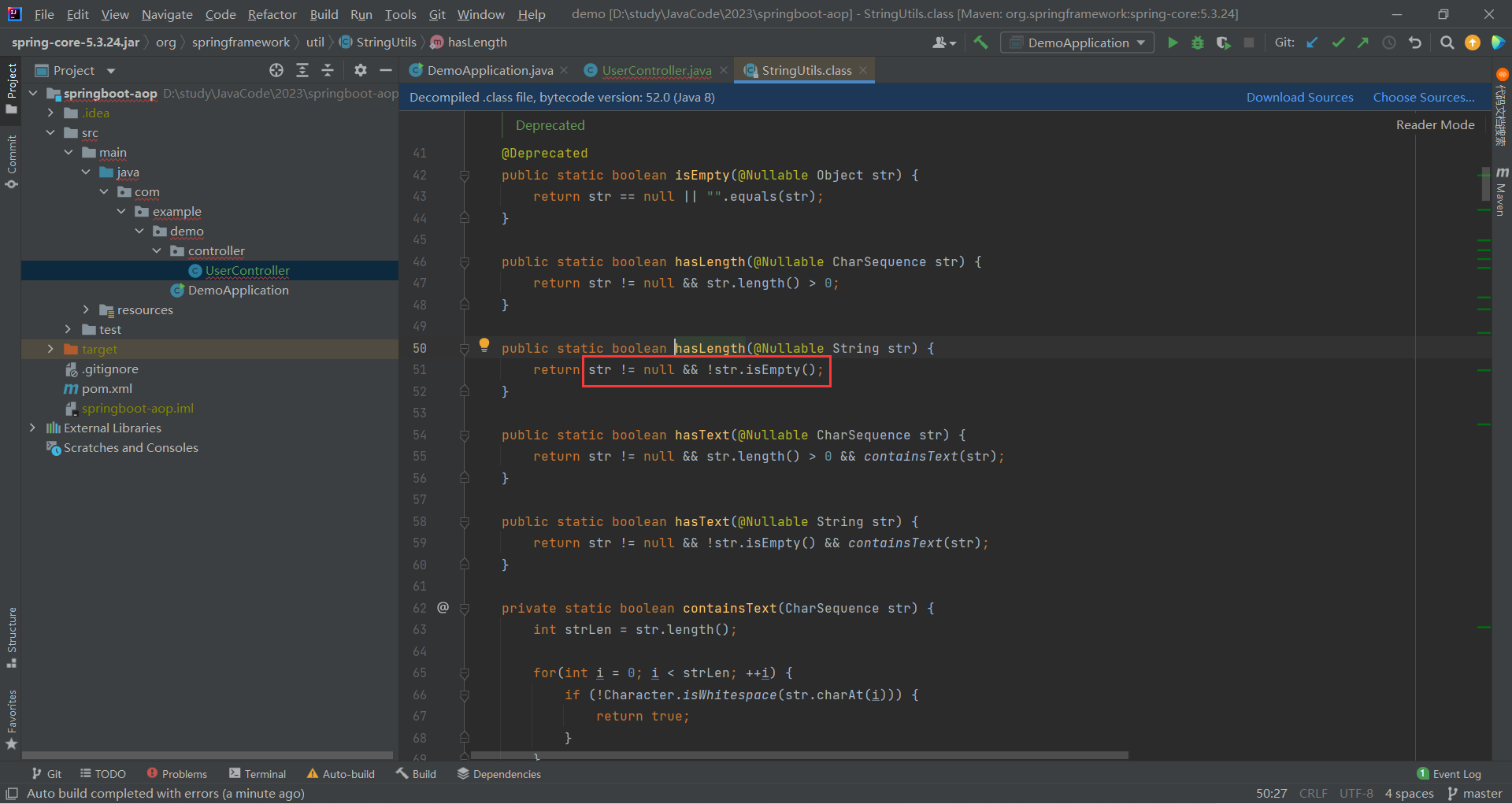Image resolution: width=1512 pixels, height=804 pixels.
Task: Click Choose Sources link
Action: 1424,97
